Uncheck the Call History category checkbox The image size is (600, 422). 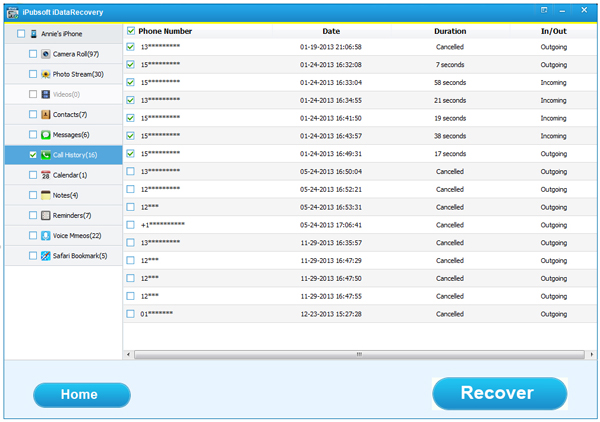pyautogui.click(x=33, y=155)
